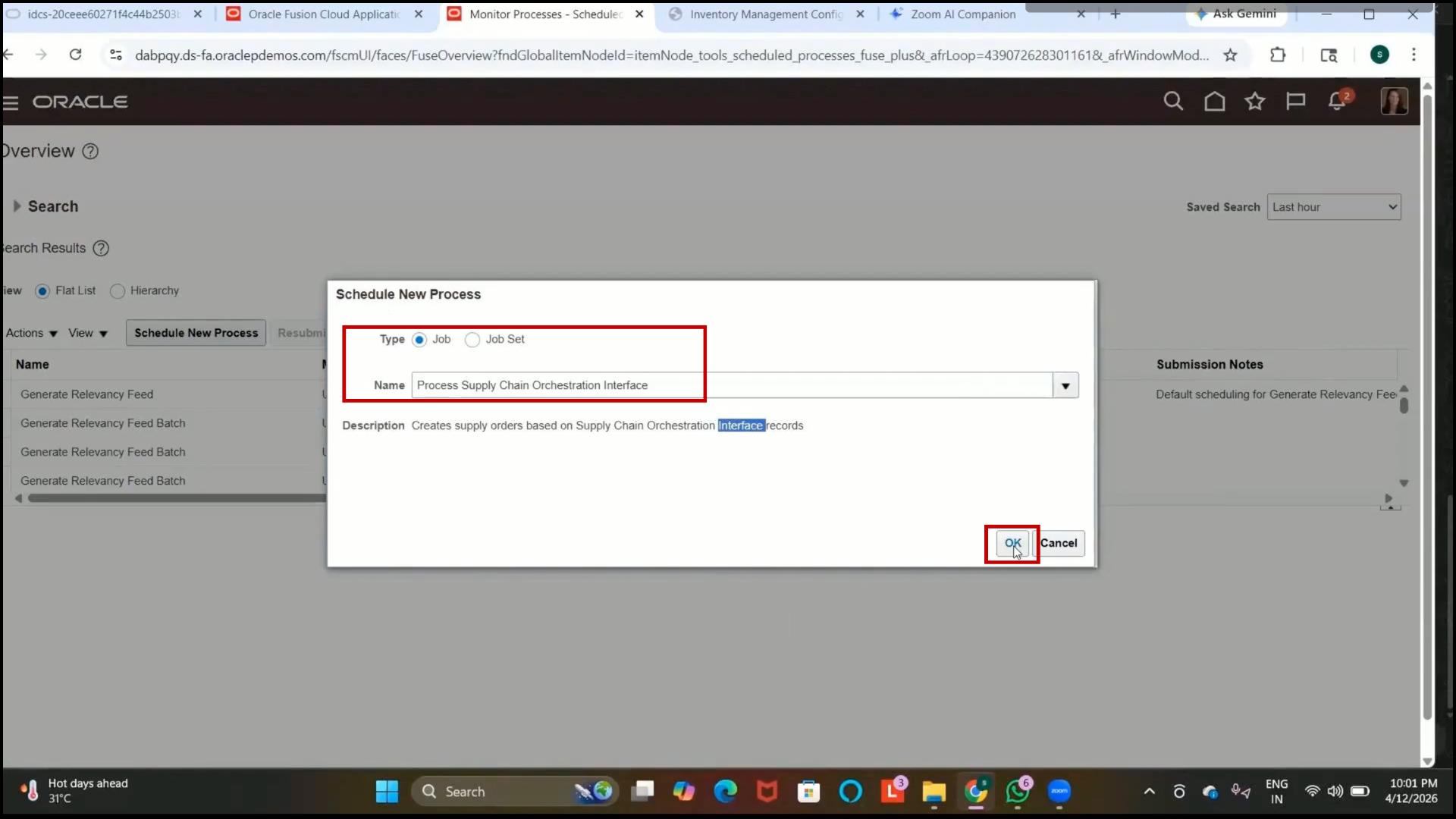Open watchlist flag icon
Screen dimensions: 1456x819
coord(1295,101)
